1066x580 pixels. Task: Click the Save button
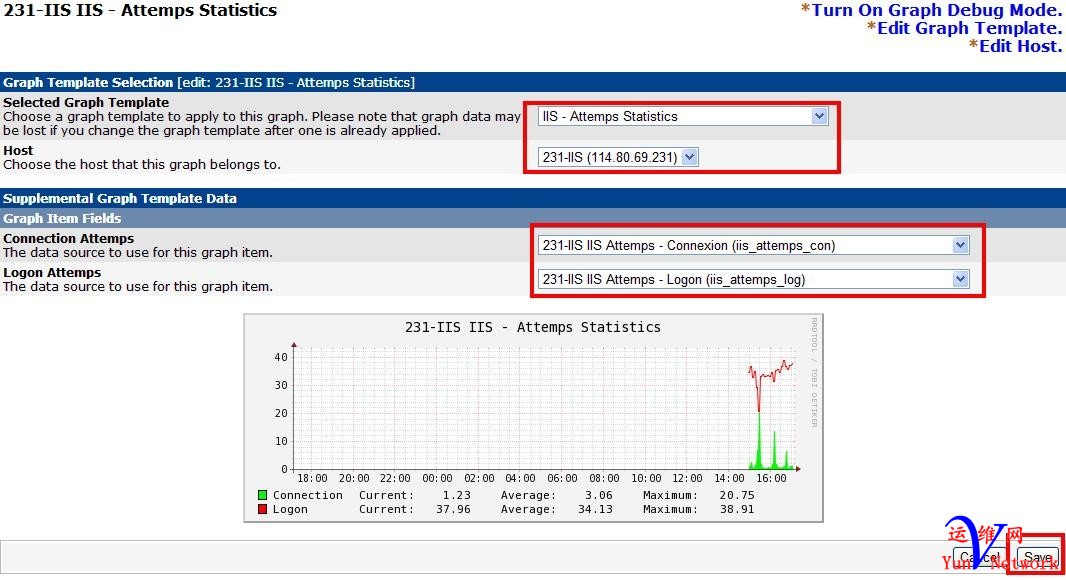point(1037,557)
